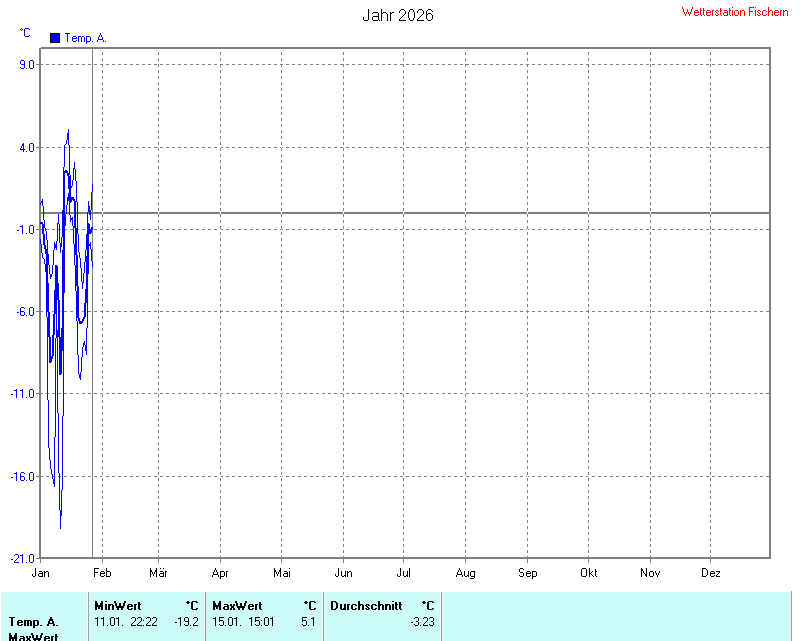Screen dimensions: 800x641
Task: Select the Aug label on the month axis
Action: pos(465,573)
